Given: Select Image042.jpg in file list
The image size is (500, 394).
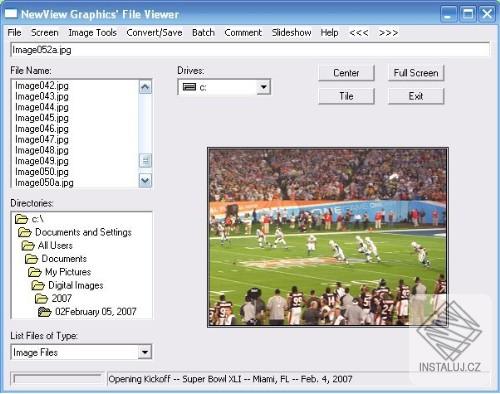Looking at the screenshot, I should tap(42, 86).
